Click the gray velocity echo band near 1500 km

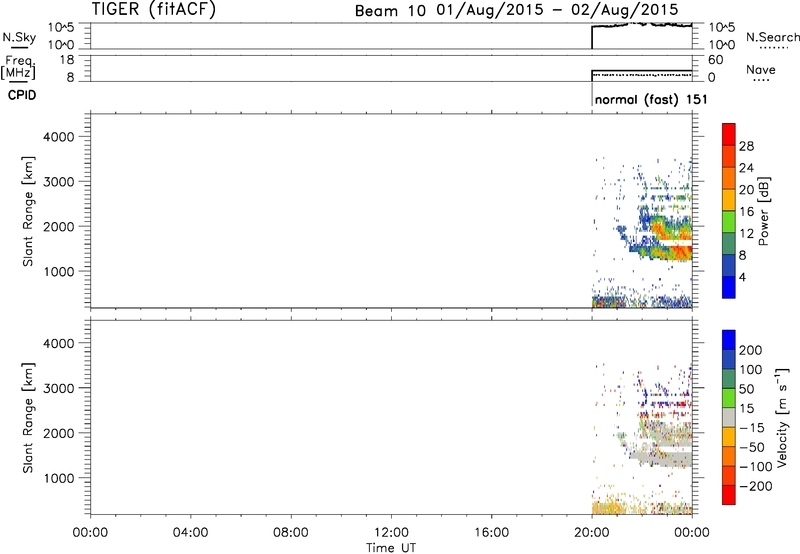click(663, 457)
